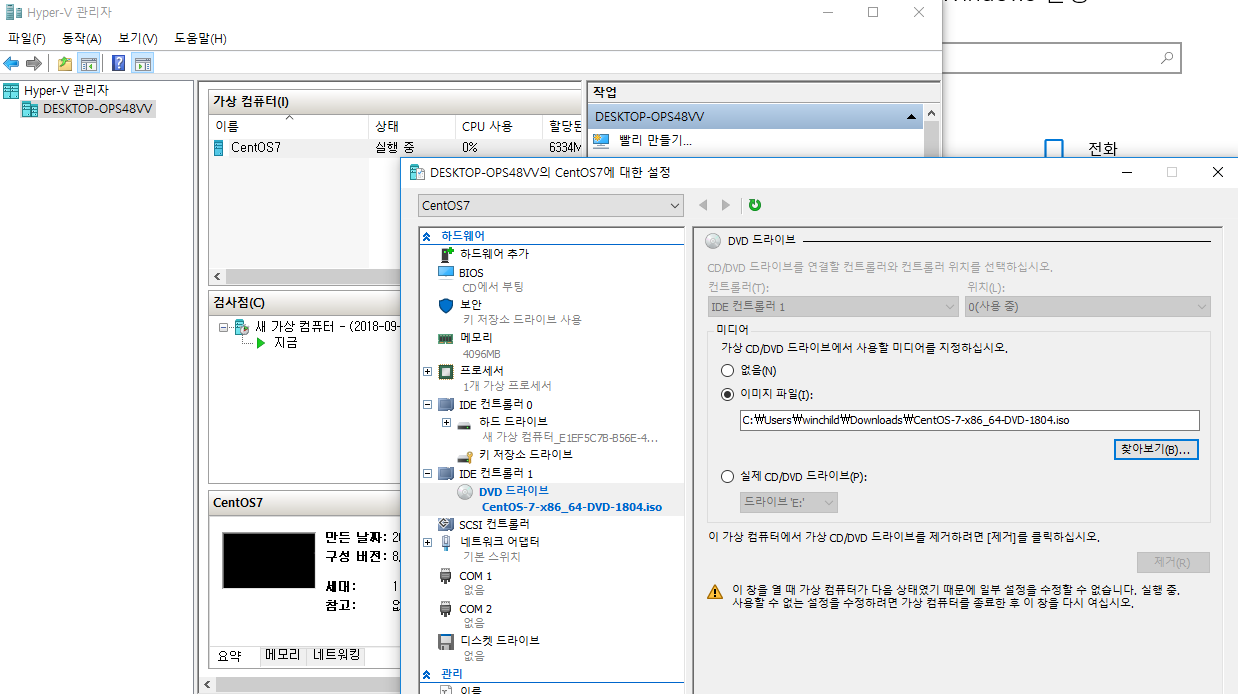The height and width of the screenshot is (694, 1238).
Task: Click the 상태 column header
Action: (x=411, y=127)
